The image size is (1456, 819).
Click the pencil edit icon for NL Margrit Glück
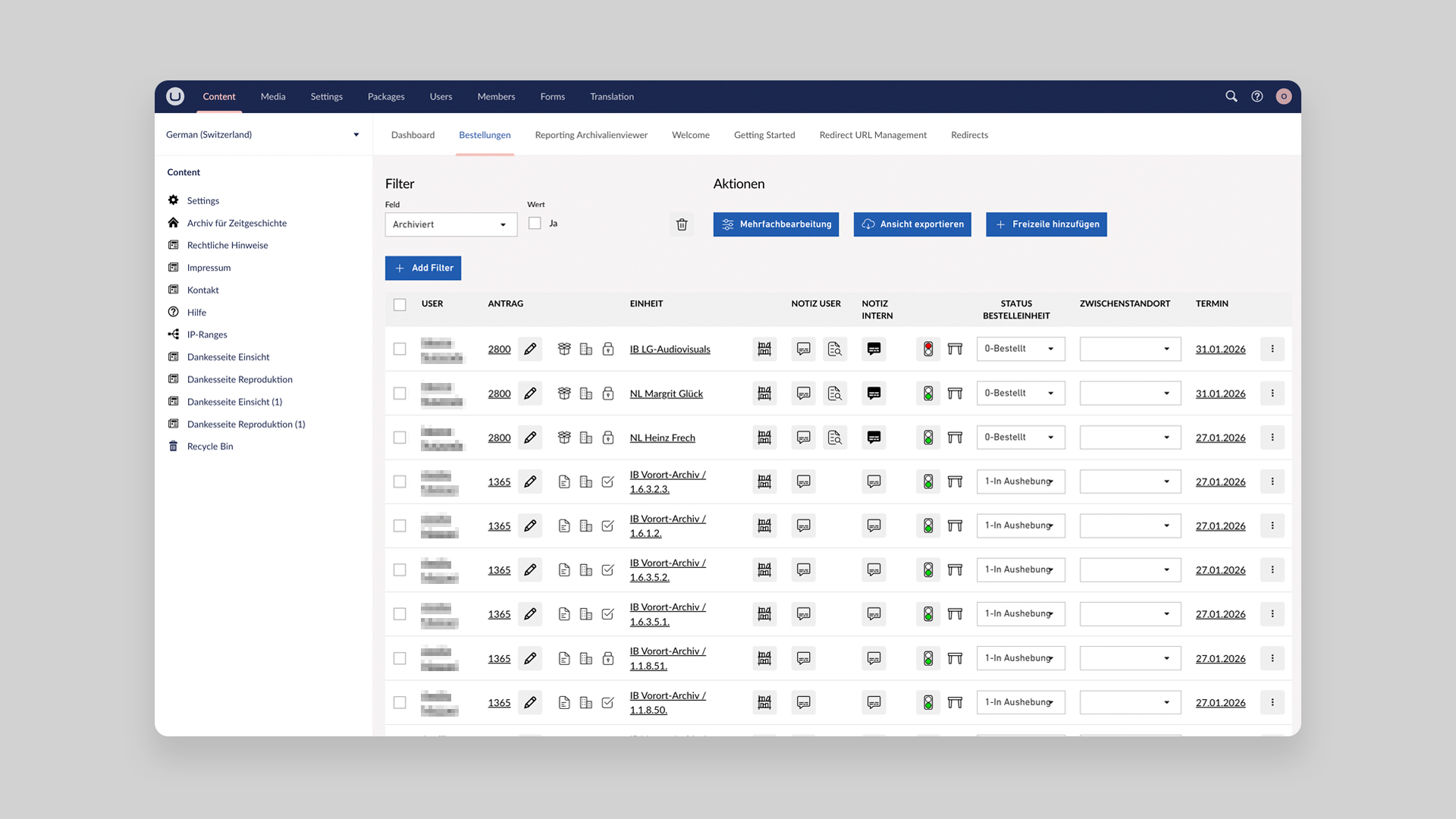coord(530,394)
